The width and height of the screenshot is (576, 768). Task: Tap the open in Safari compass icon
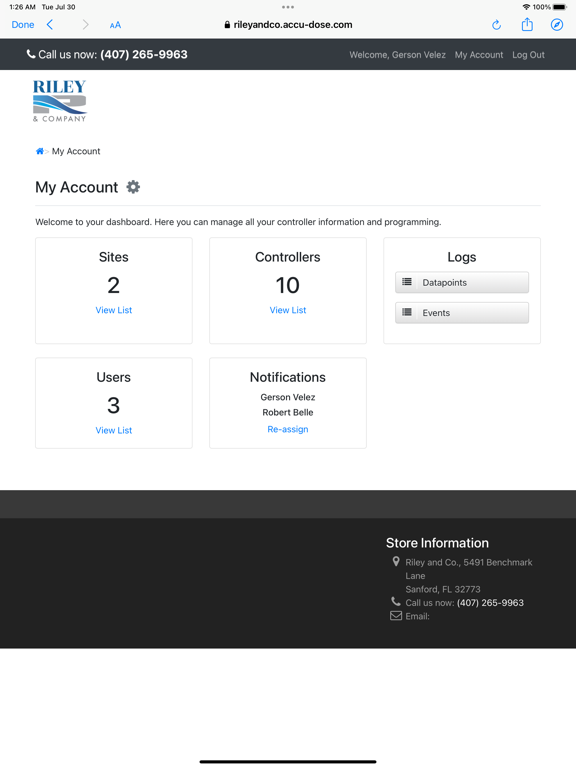point(557,25)
